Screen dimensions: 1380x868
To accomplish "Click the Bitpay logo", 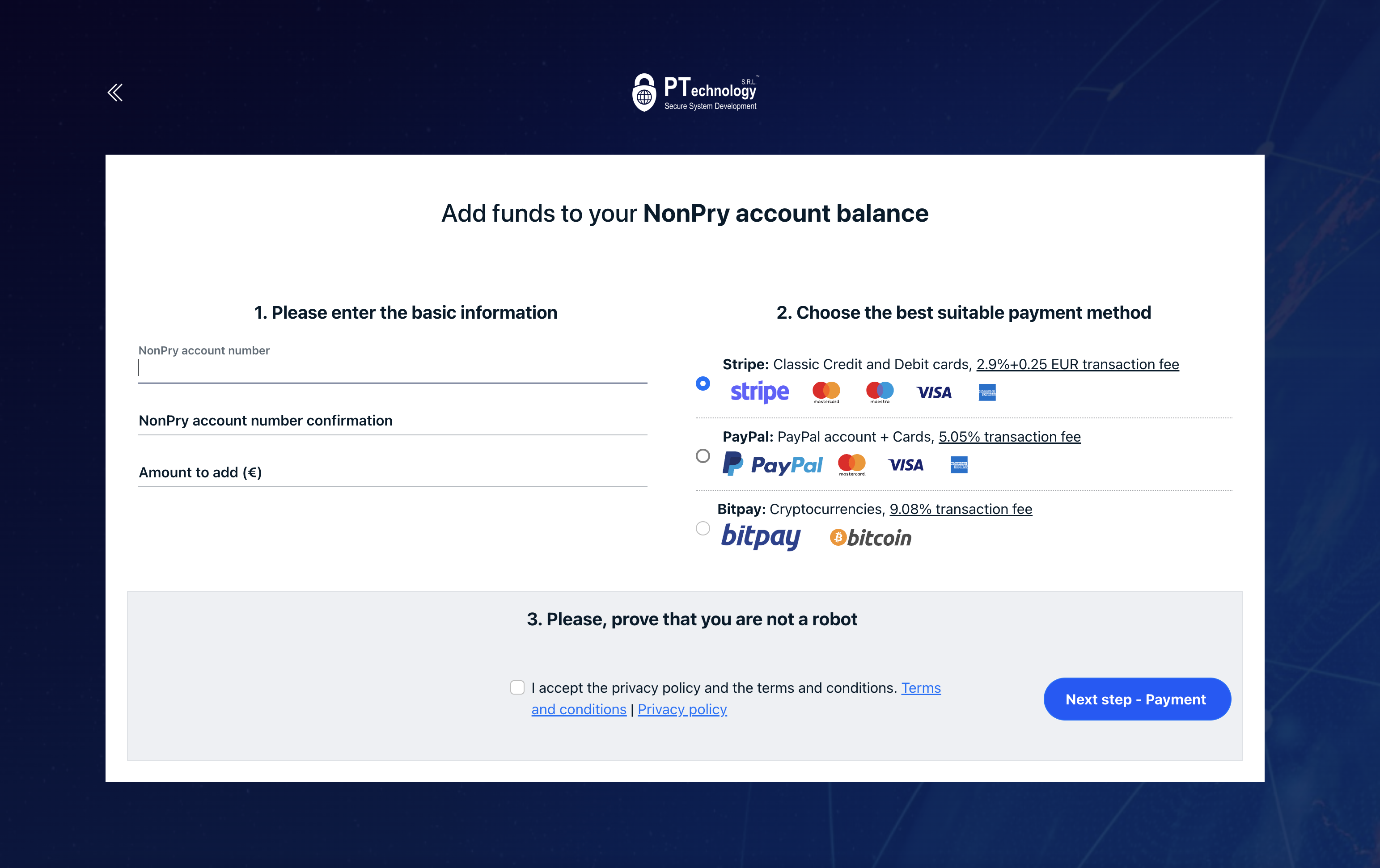I will click(x=761, y=537).
